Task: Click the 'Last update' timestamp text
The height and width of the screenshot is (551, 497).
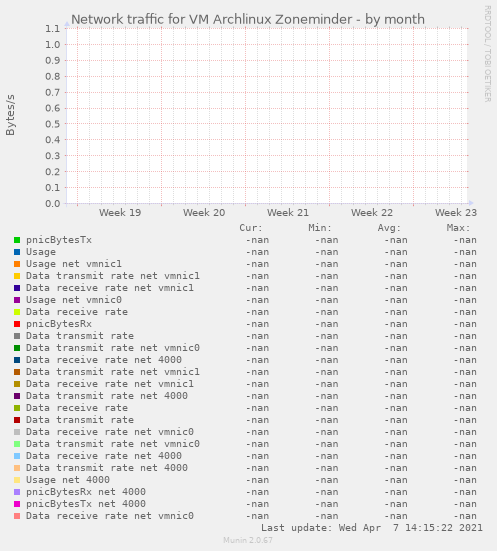Action: [x=372, y=528]
